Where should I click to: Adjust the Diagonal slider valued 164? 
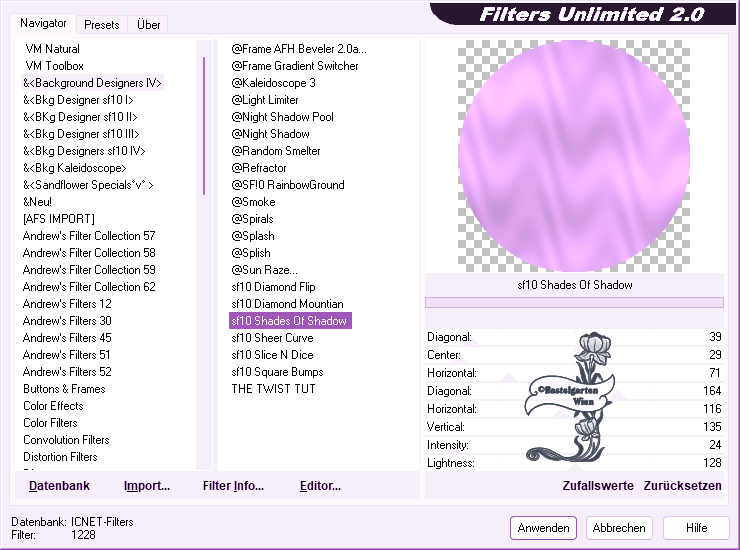(574, 391)
